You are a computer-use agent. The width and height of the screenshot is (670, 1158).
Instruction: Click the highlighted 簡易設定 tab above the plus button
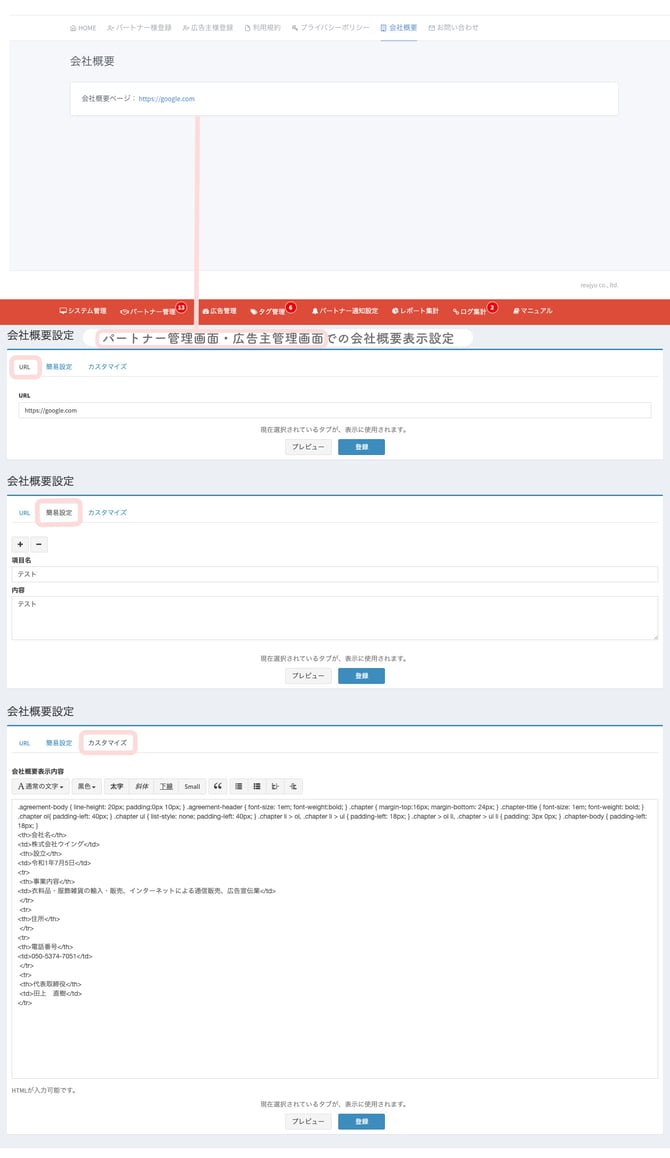(x=59, y=513)
